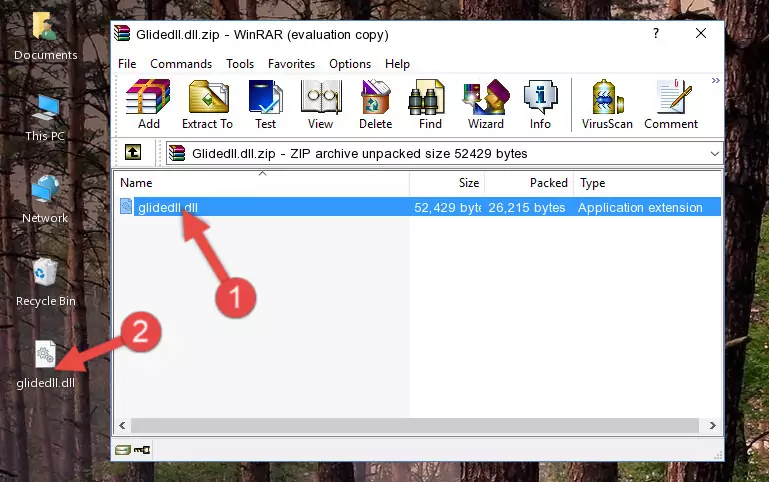Image resolution: width=769 pixels, height=482 pixels.
Task: Select the Network desktop icon
Action: click(x=45, y=199)
